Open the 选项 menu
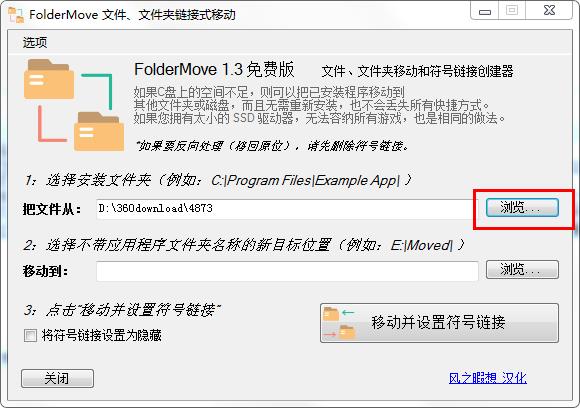 click(x=35, y=42)
